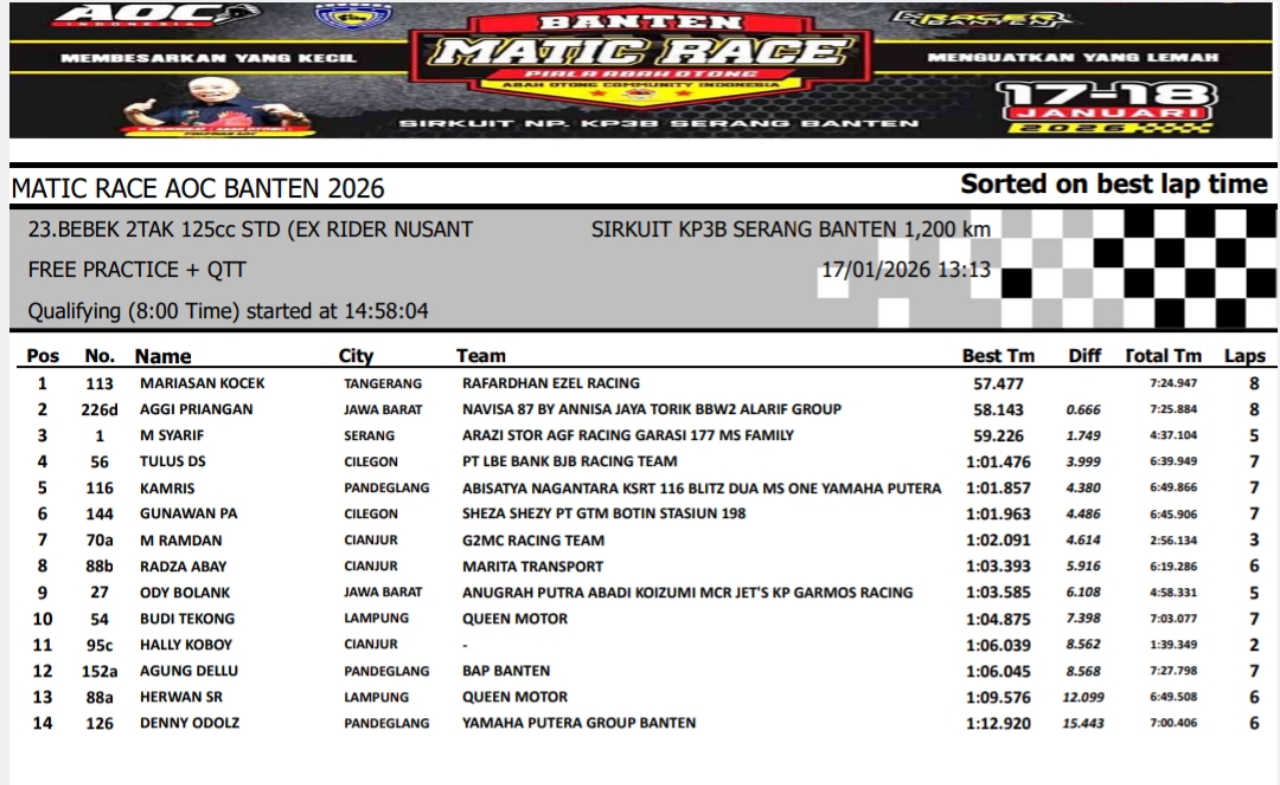Image resolution: width=1280 pixels, height=785 pixels.
Task: Click the blue shield emblem in banner
Action: click(353, 17)
